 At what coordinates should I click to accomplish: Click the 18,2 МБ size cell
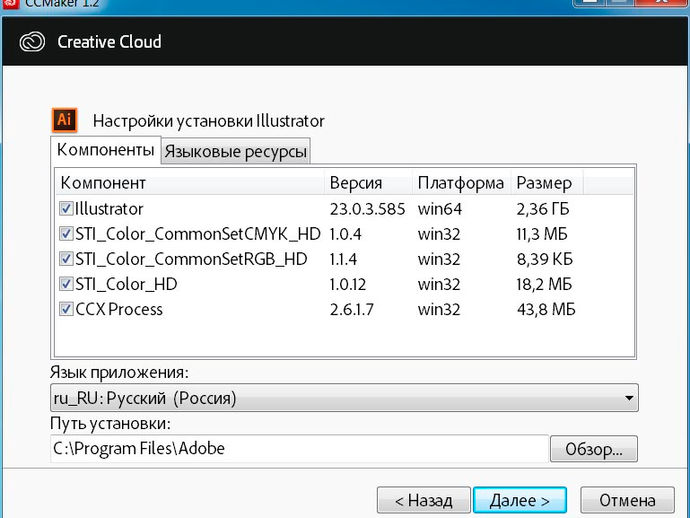(544, 284)
